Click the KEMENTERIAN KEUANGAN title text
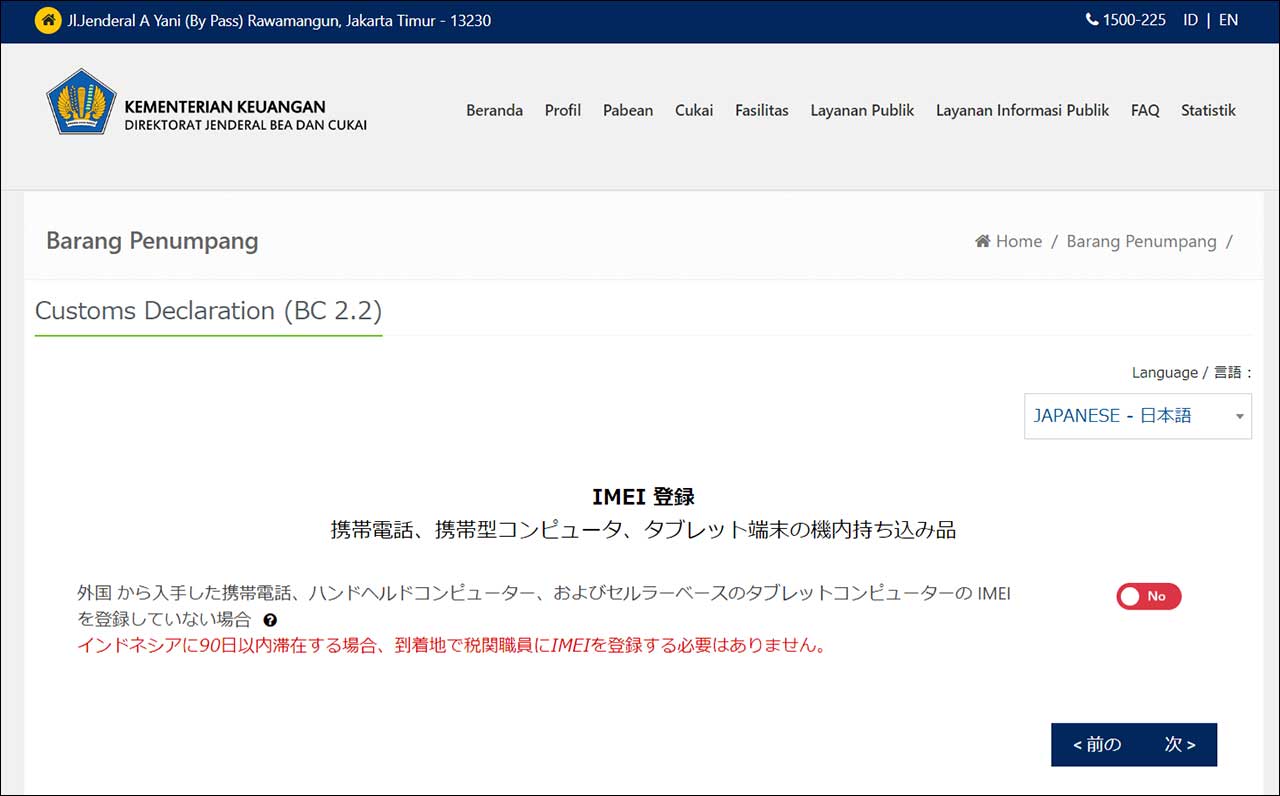Viewport: 1280px width, 796px height. (x=225, y=107)
